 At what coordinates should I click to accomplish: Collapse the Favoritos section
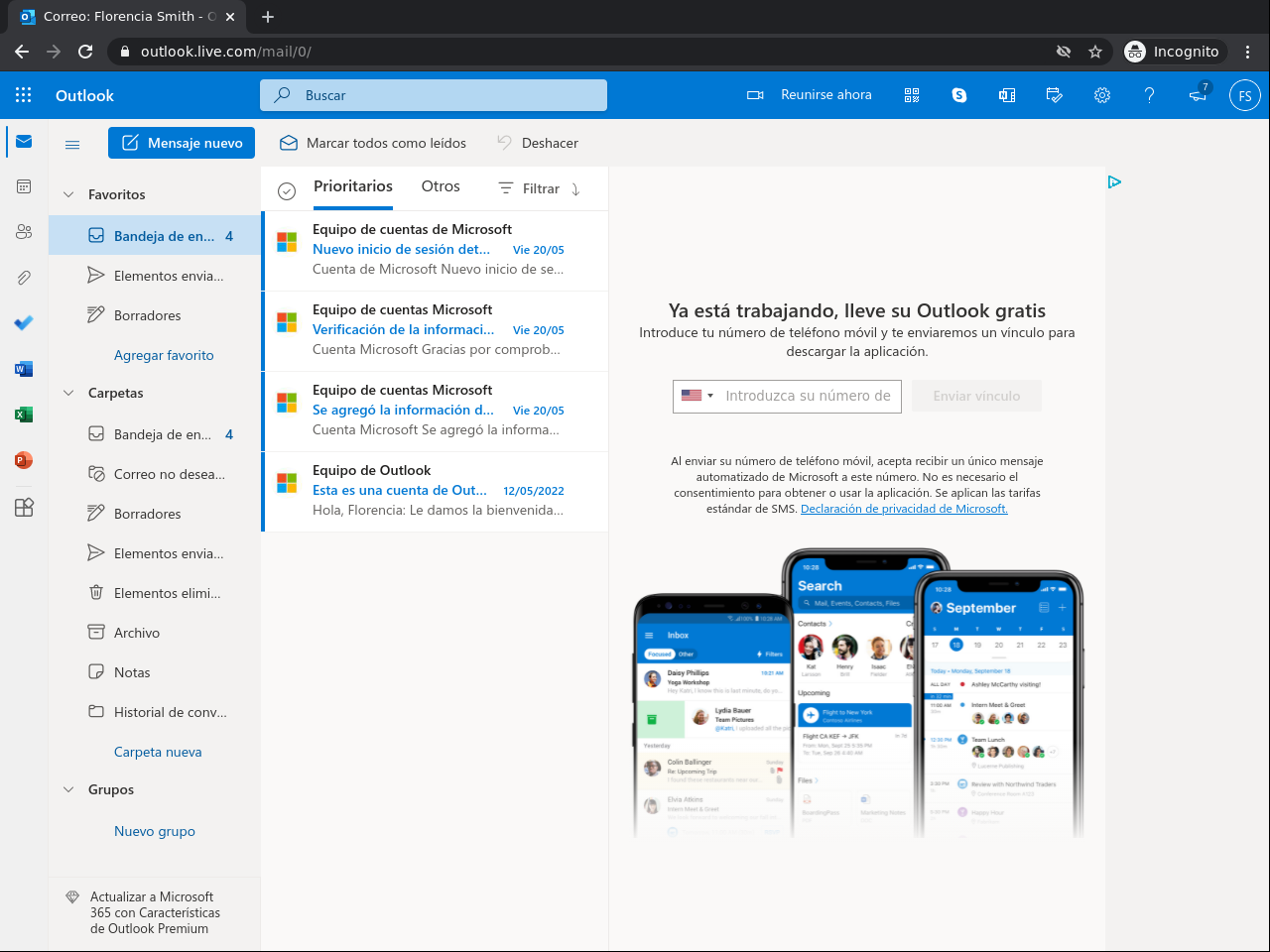pos(68,194)
